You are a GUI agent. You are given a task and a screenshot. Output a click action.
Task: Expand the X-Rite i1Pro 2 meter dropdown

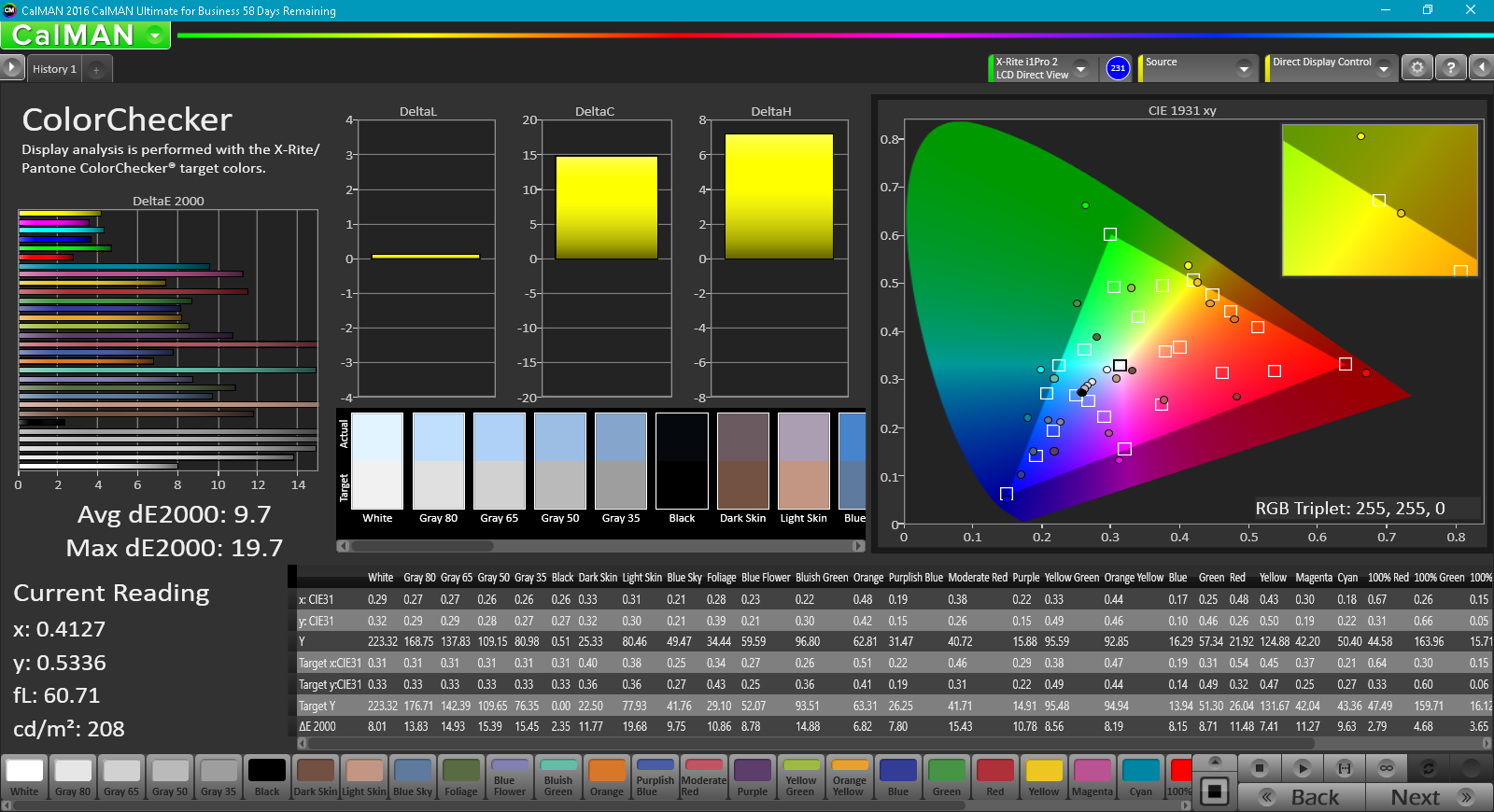click(x=1081, y=68)
